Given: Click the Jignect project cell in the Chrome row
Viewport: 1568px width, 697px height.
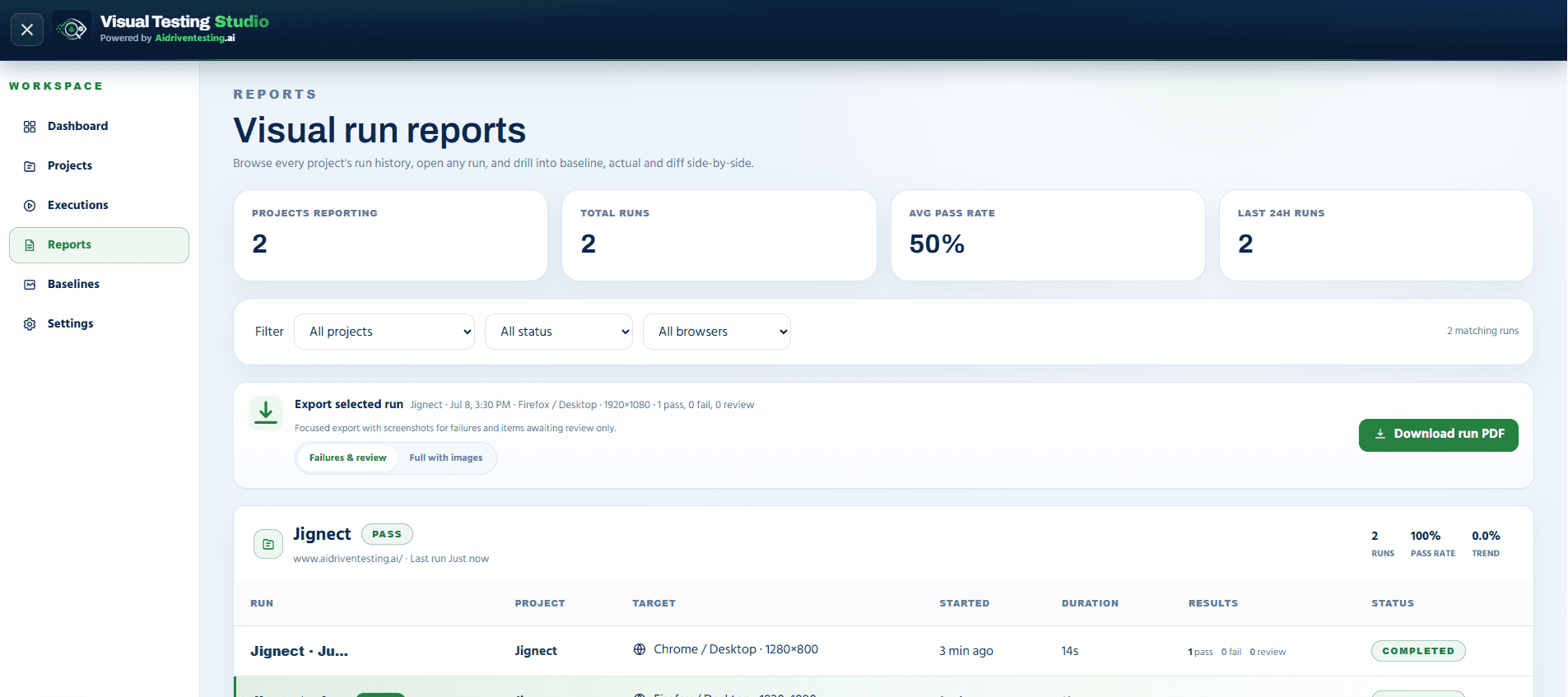Looking at the screenshot, I should click(x=536, y=651).
